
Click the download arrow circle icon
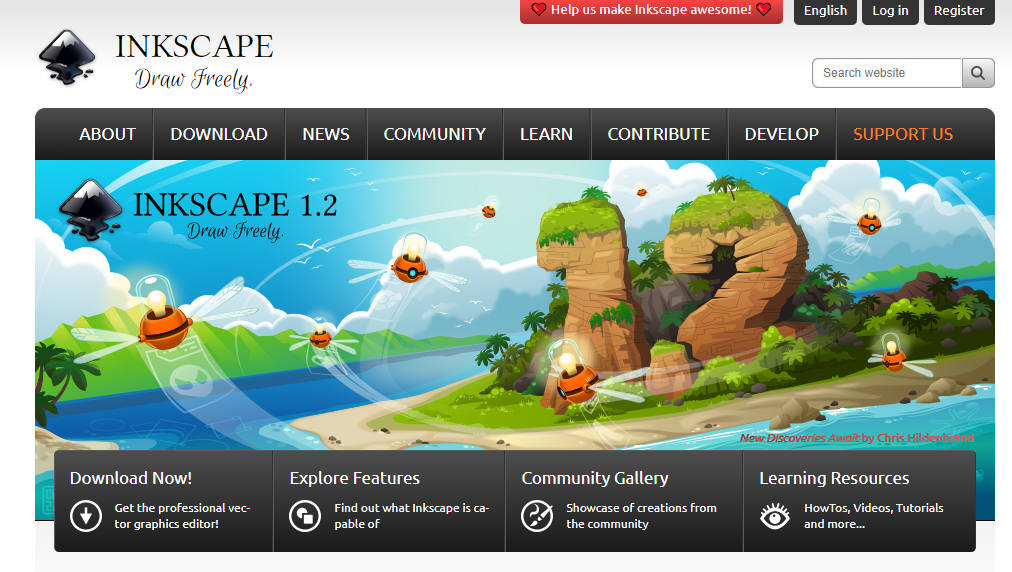[86, 516]
